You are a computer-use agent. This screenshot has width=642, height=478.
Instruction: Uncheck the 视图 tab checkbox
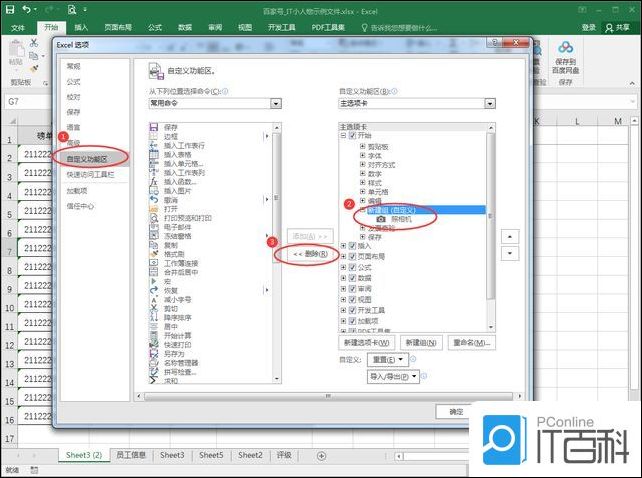pos(352,299)
